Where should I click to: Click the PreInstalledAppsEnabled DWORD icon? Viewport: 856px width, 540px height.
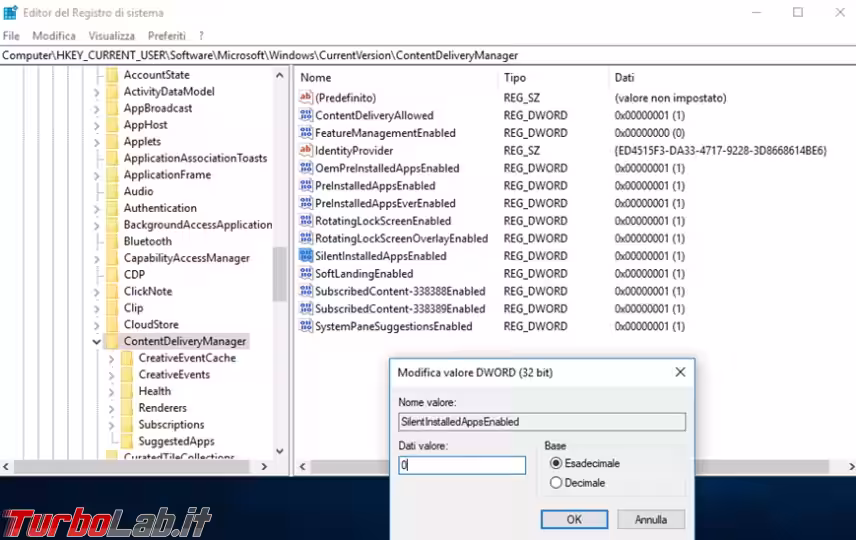point(306,186)
